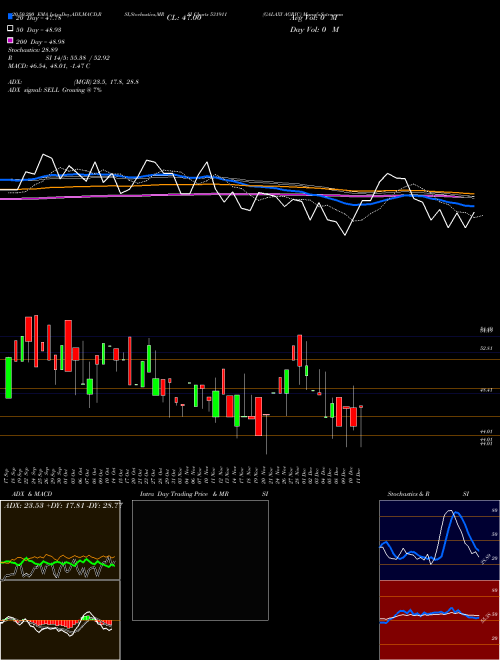Viewport: 500px width, 660px height.
Task: Click the 'ADX signal: SELL Growing @ 7%' text
Action: click(55, 90)
